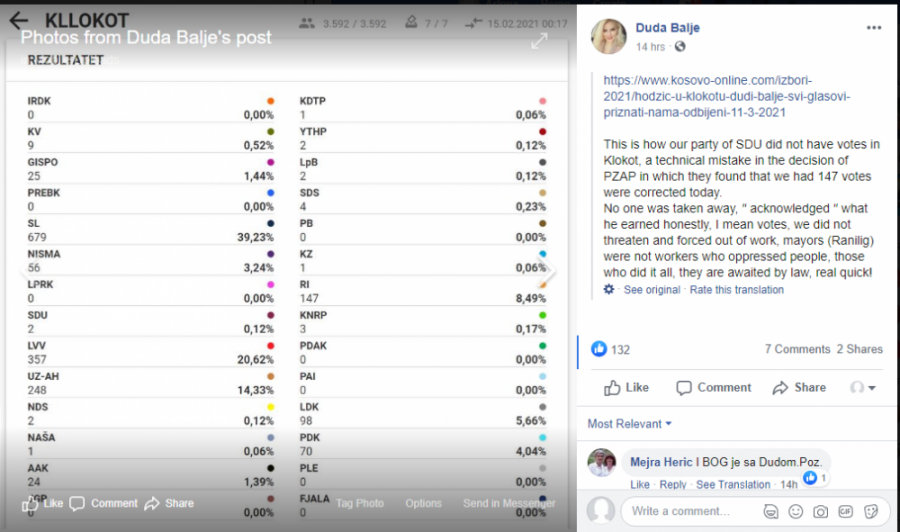
Task: Add a sticker to the comment
Action: click(x=871, y=511)
